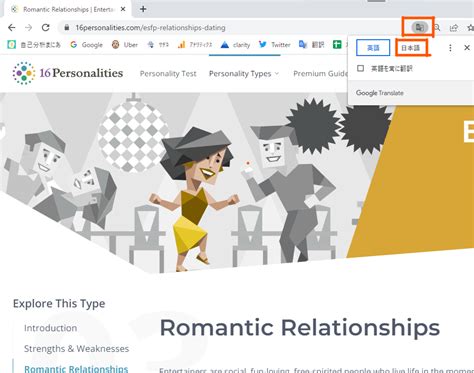Open the Uber bookmark

point(125,45)
